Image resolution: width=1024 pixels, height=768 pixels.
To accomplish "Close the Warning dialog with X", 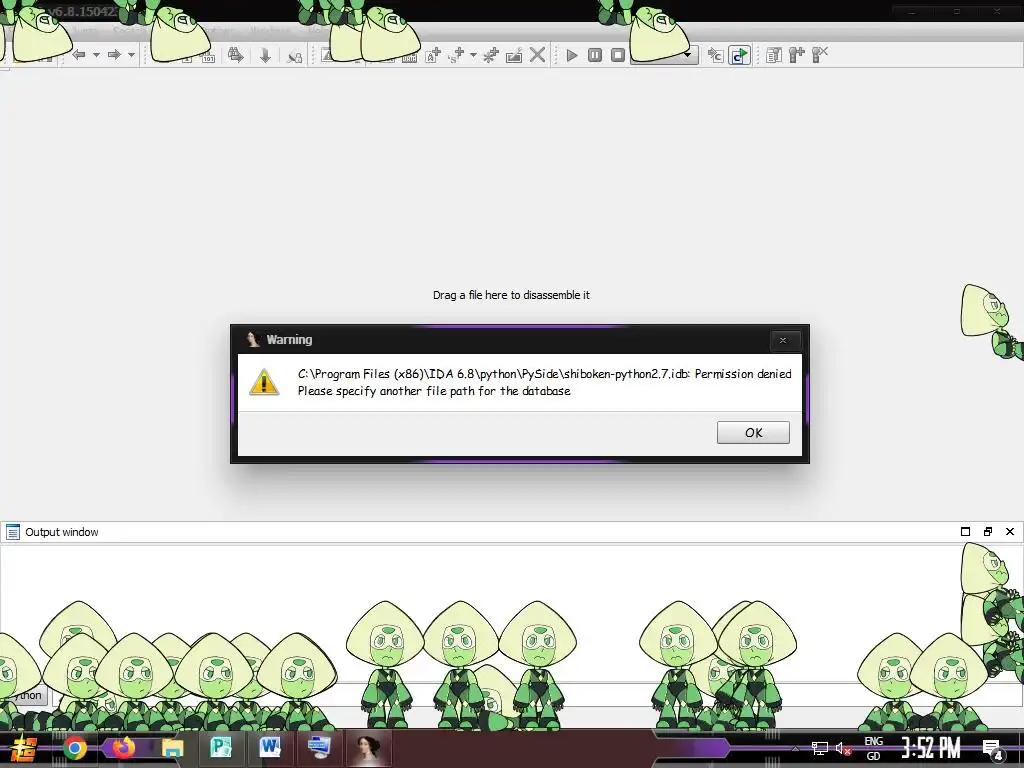I will point(783,340).
